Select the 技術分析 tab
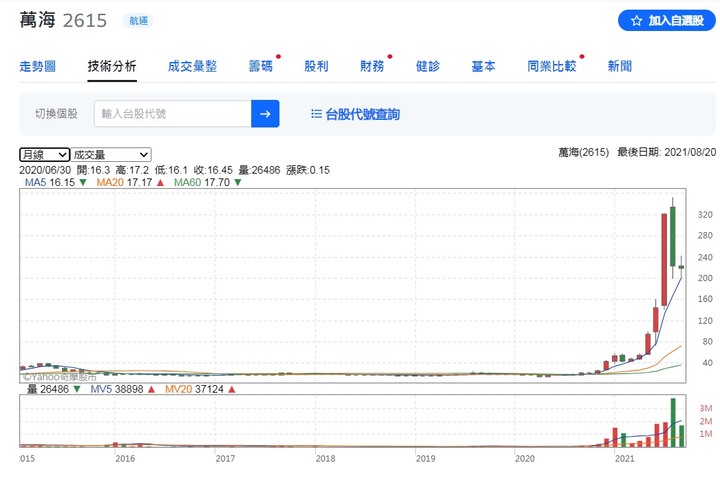This screenshot has width=720, height=485. click(112, 66)
